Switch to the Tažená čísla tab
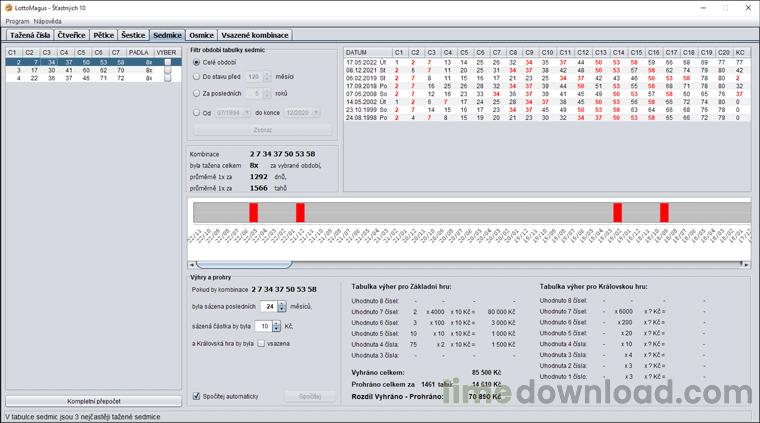This screenshot has width=760, height=423. coord(30,35)
